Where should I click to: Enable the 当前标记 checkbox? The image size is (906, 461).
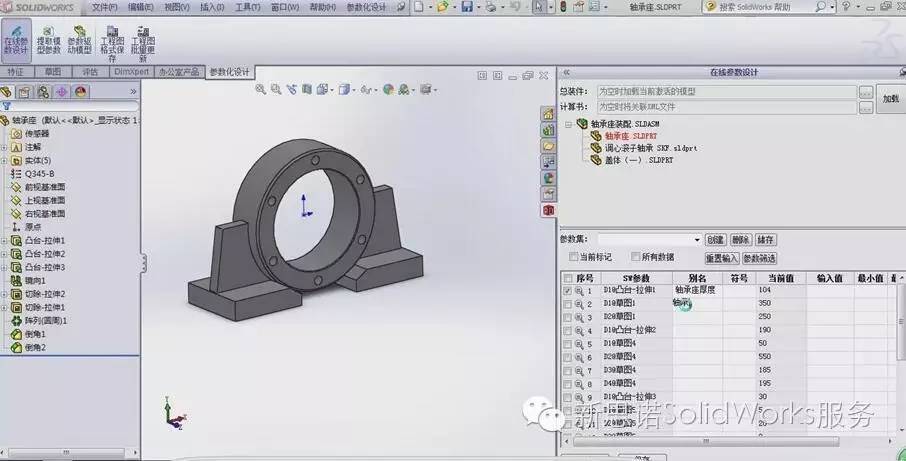tap(574, 256)
